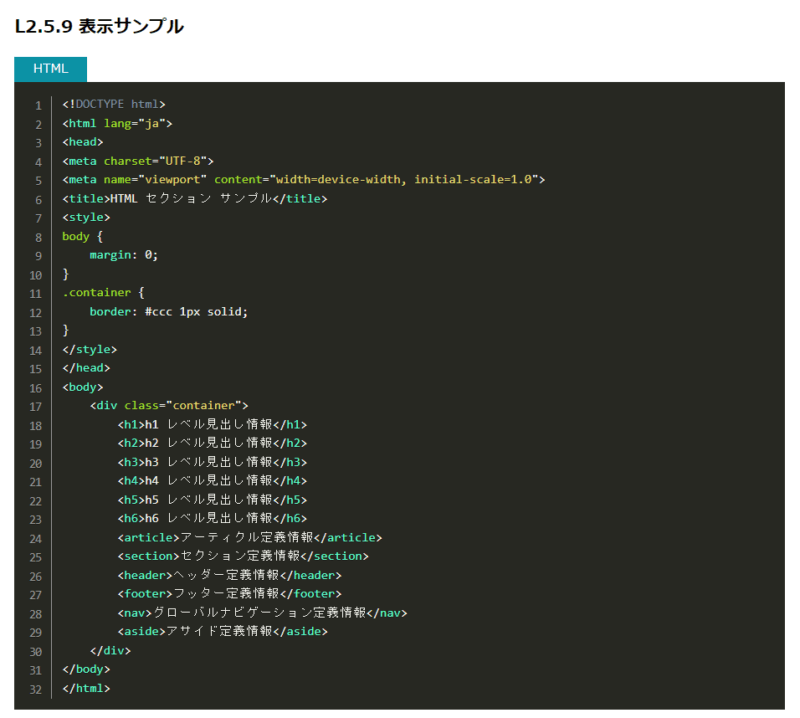Click the nav グローバルナビゲーション定義情報 line
Viewport: 800px width, 718px height.
pyautogui.click(x=262, y=613)
